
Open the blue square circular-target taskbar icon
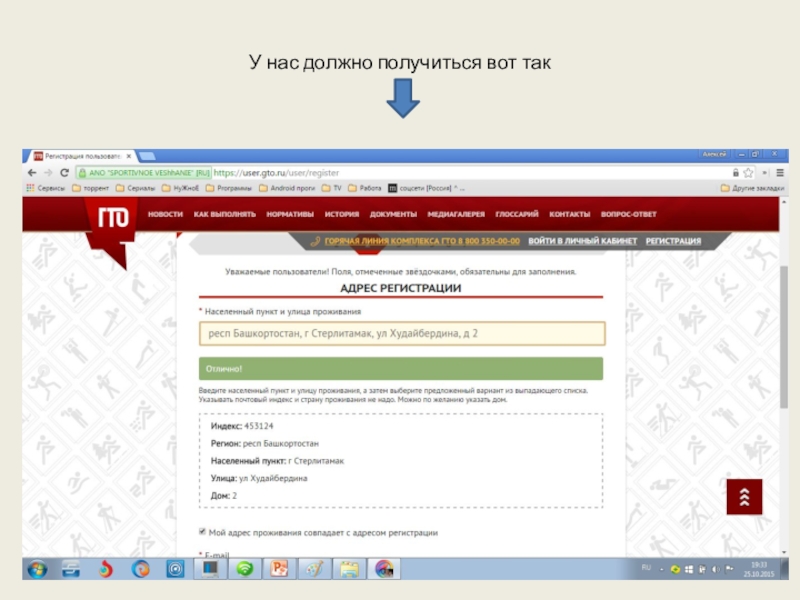pos(176,569)
